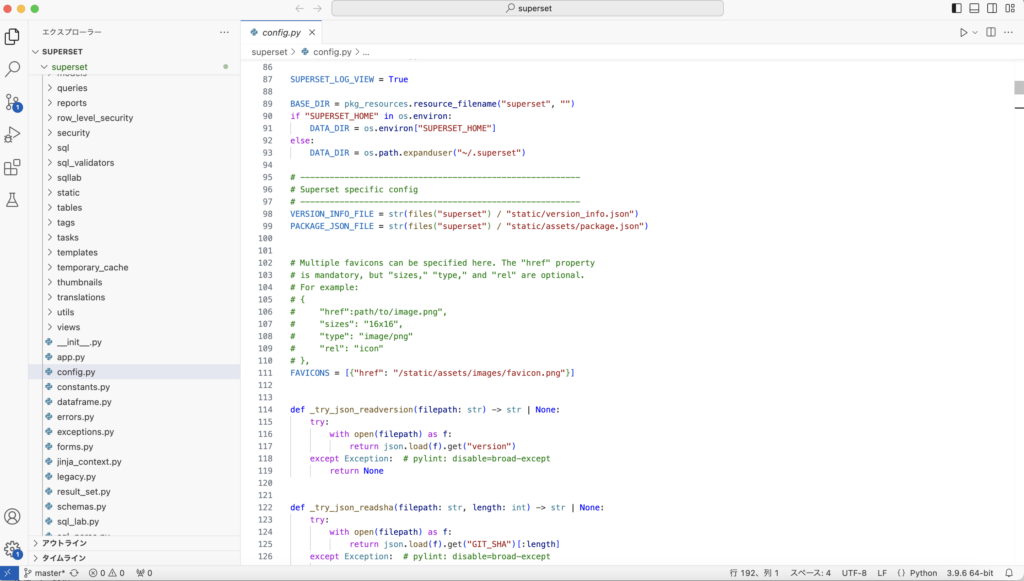1024x581 pixels.
Task: Switch to the Explorer view
Action: 13,34
